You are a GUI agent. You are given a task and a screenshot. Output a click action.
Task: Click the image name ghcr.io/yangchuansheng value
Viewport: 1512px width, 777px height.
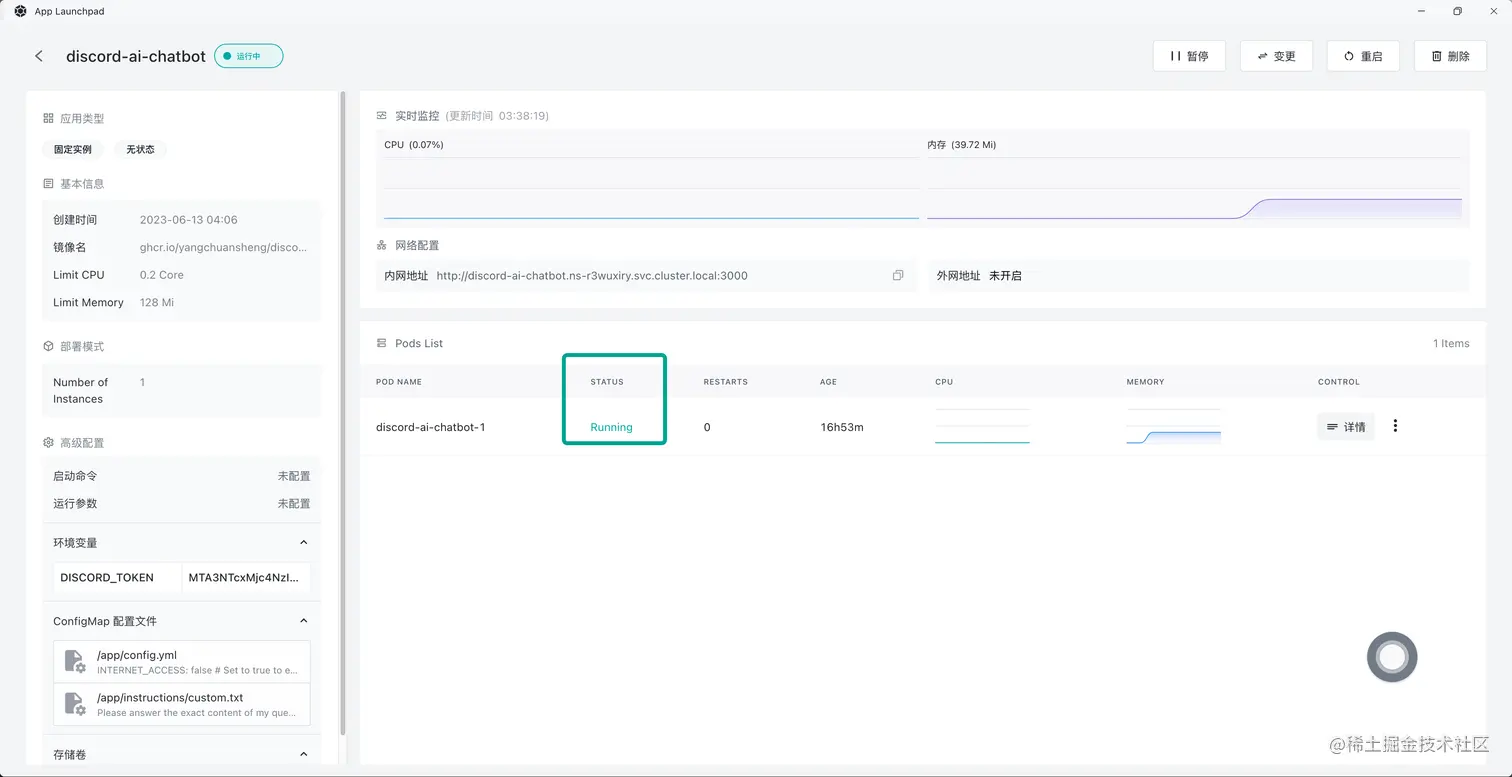[223, 247]
